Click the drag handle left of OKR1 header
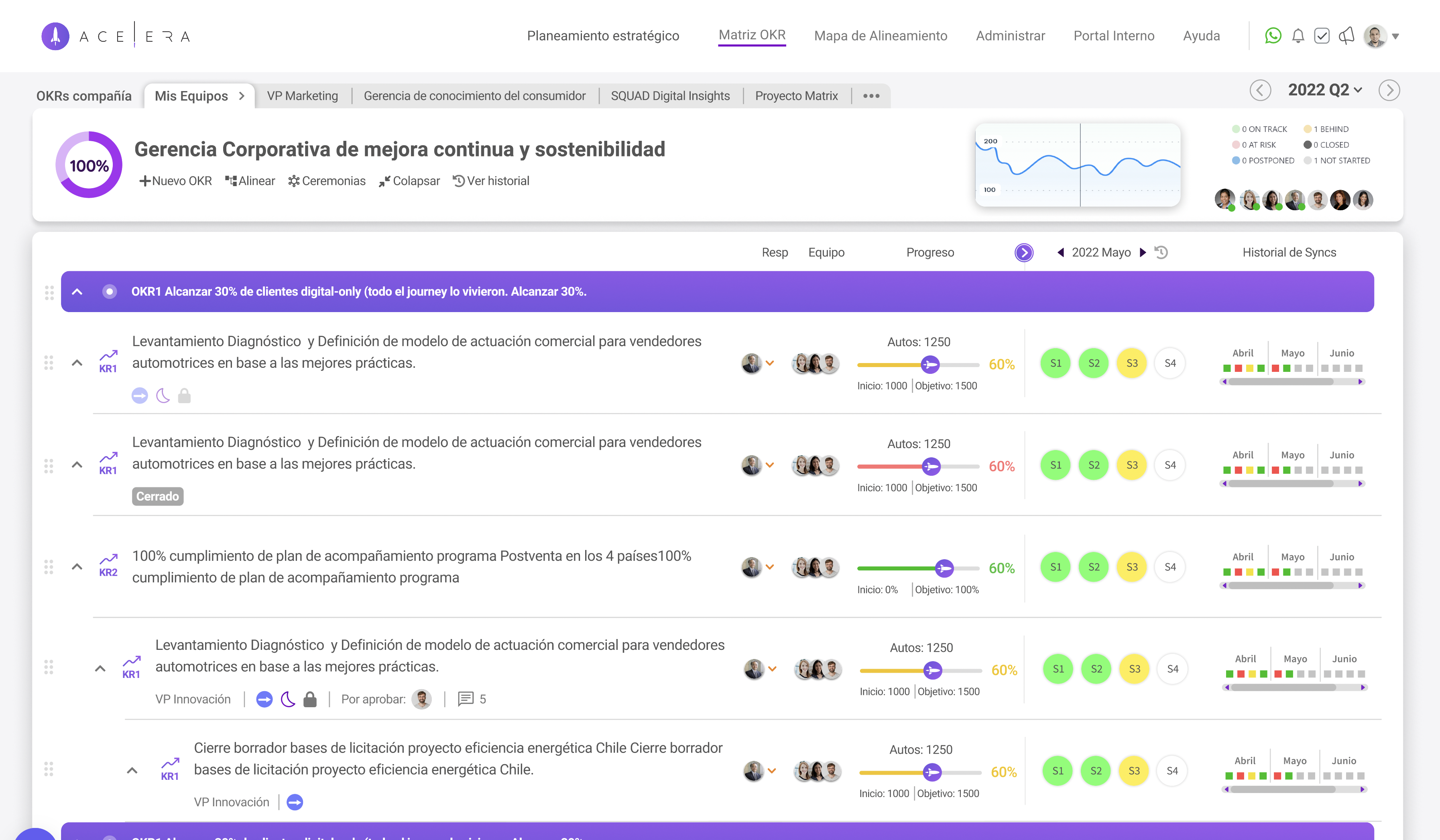This screenshot has width=1440, height=840. 49,292
